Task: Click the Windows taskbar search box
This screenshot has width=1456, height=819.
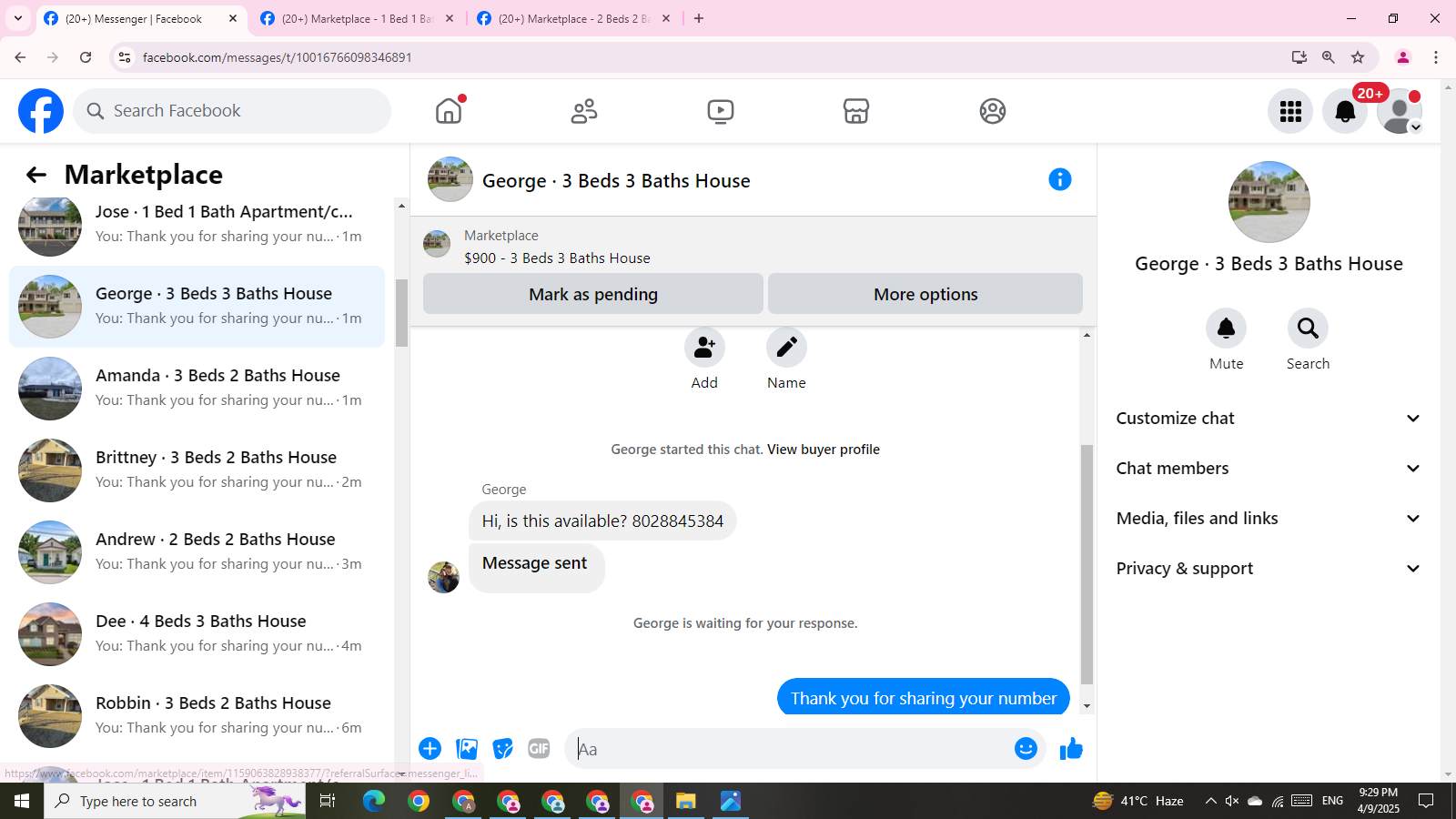Action: (175, 801)
